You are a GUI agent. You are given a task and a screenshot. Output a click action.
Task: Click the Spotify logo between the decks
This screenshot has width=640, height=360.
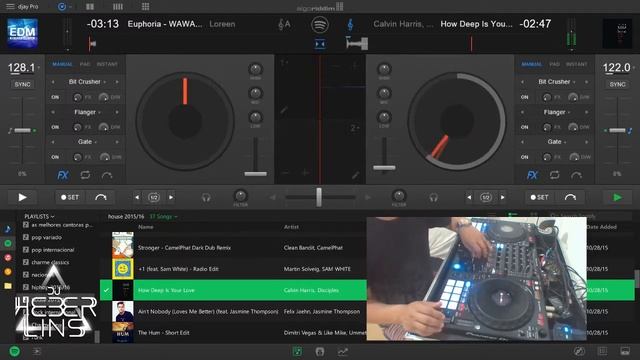click(320, 24)
